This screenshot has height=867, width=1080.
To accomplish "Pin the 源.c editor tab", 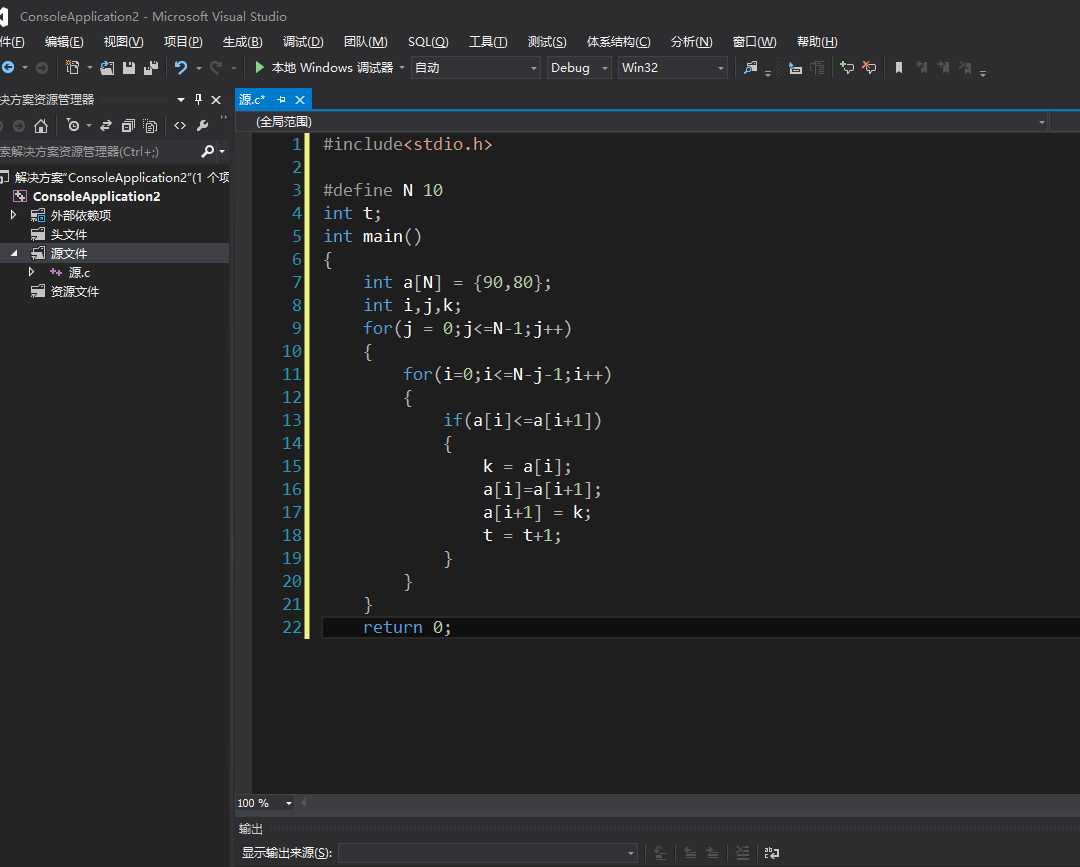I will point(281,100).
